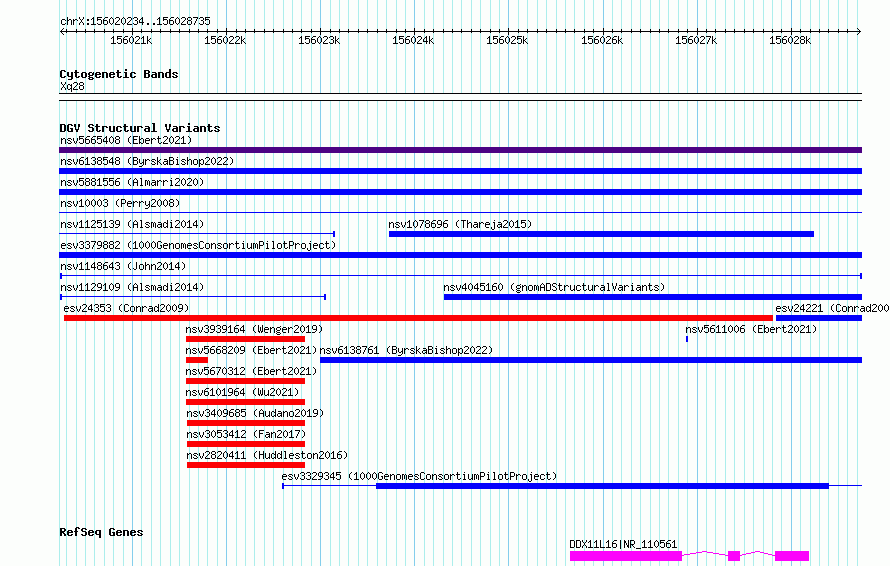
Task: Select the RefSeq Genes track heading
Action: pos(101,533)
